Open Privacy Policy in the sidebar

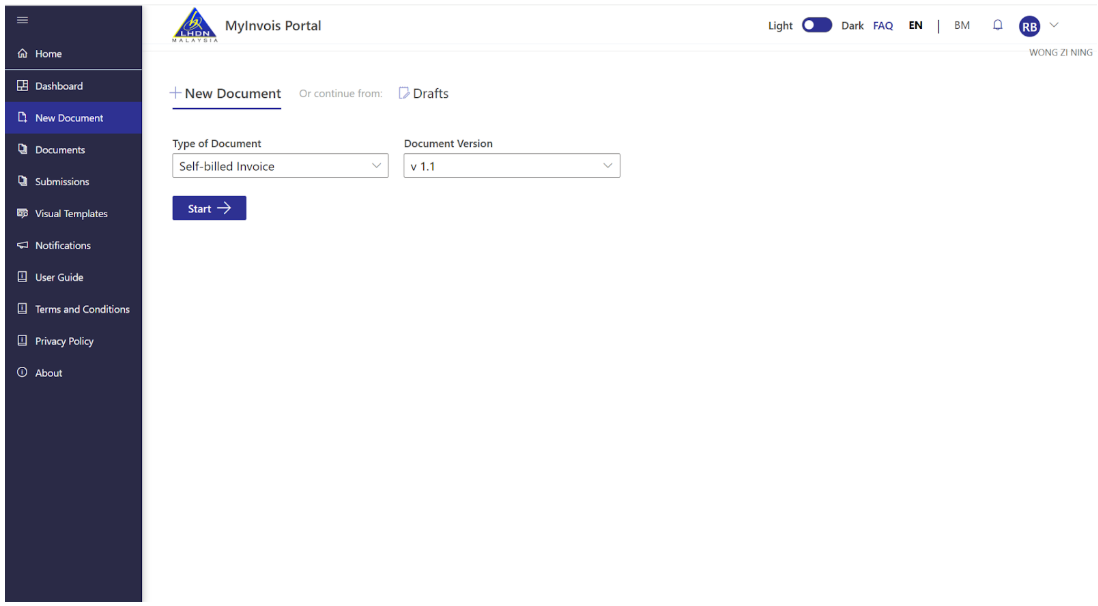tap(64, 341)
